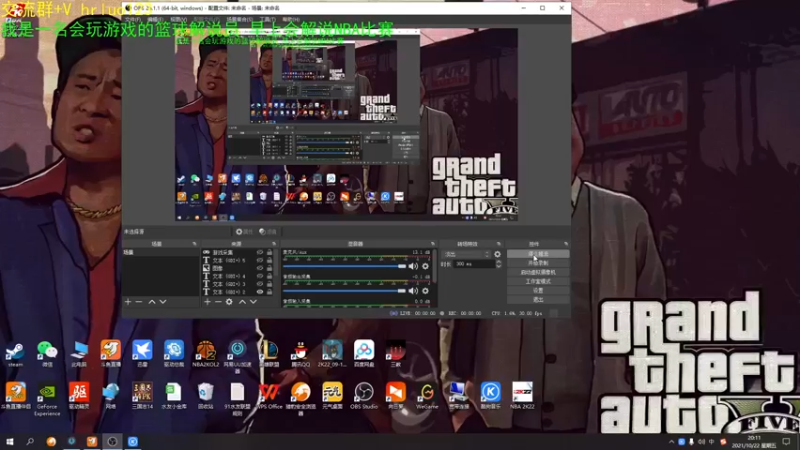Click desktop audio volume slider

(344, 291)
